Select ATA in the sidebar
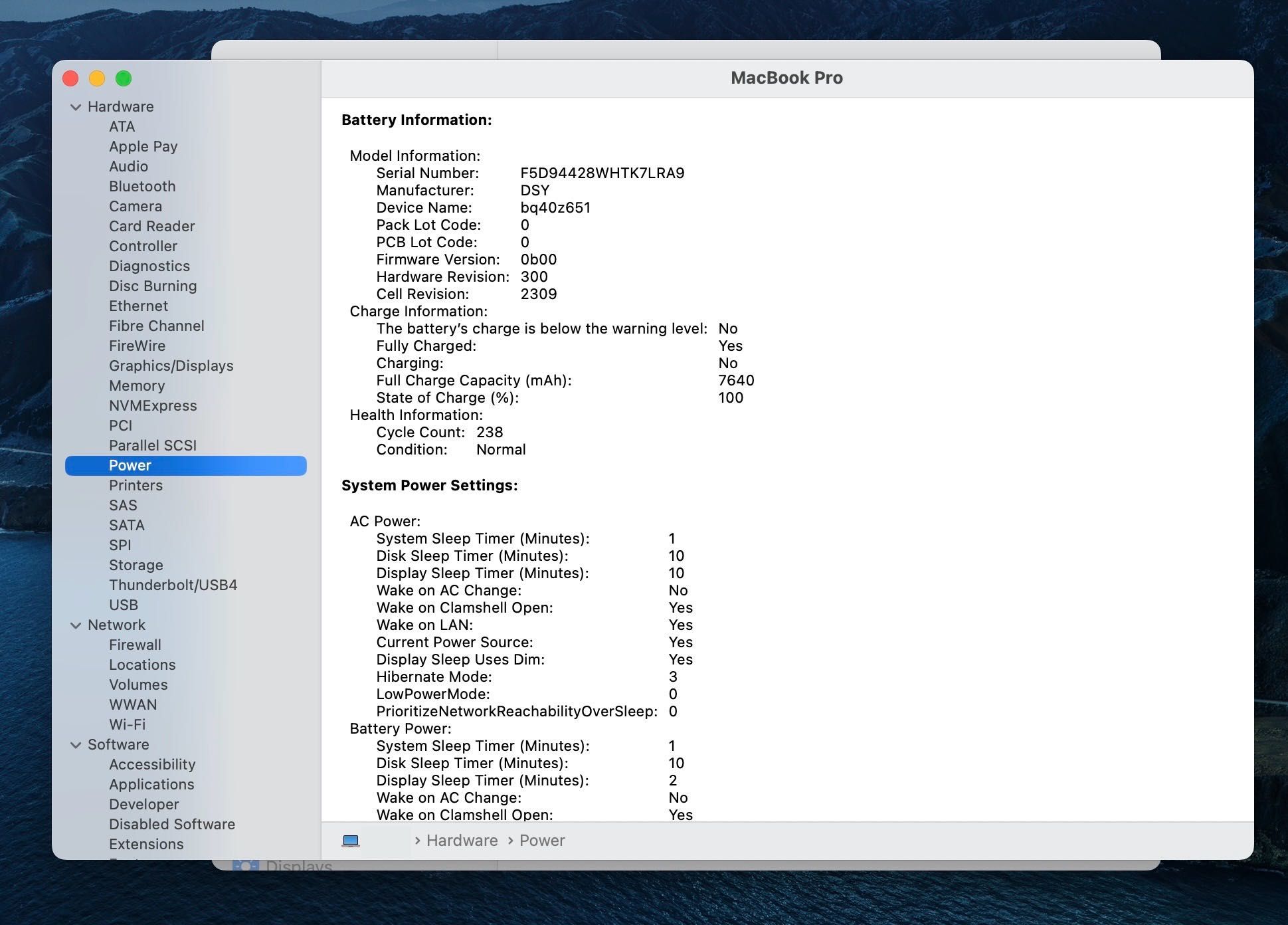Image resolution: width=1288 pixels, height=925 pixels. click(122, 127)
